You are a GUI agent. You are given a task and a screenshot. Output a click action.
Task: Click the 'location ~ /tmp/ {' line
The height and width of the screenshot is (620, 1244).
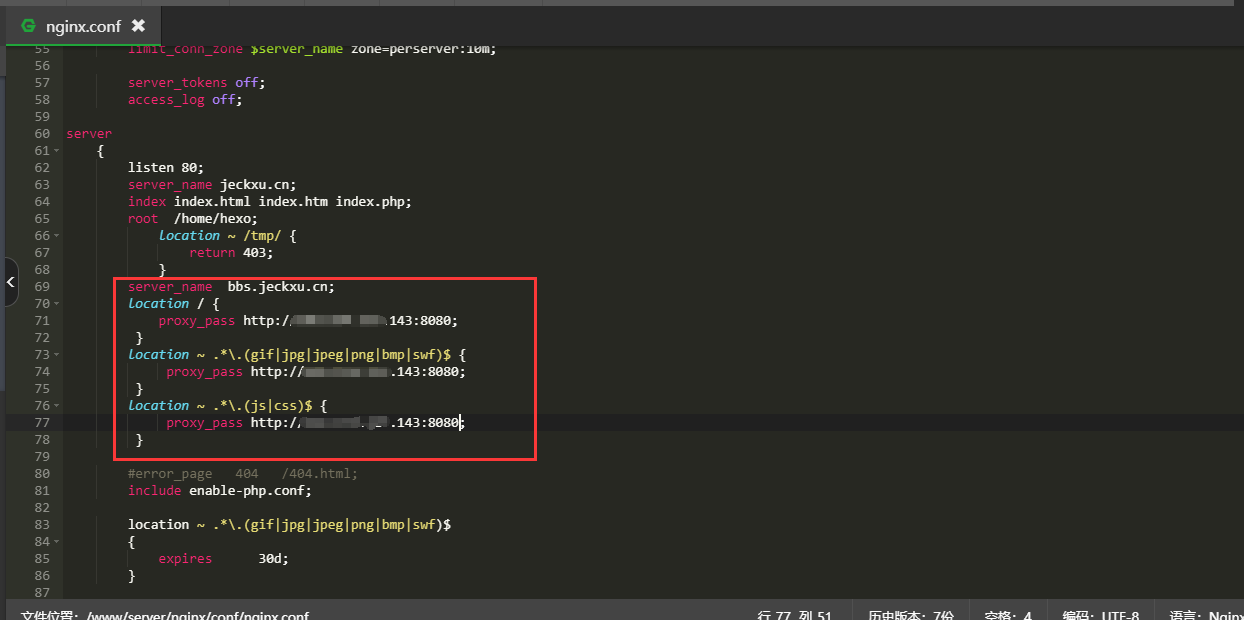pos(228,235)
